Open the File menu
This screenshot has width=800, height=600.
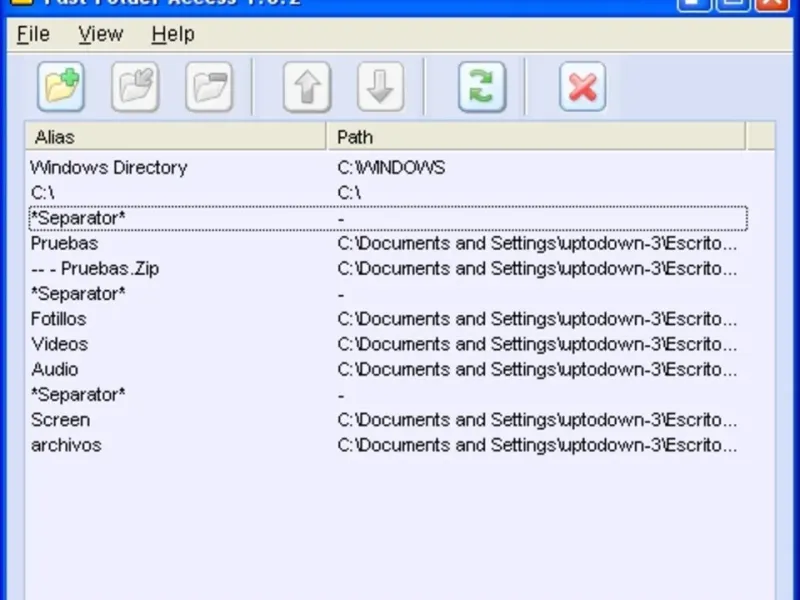33,34
